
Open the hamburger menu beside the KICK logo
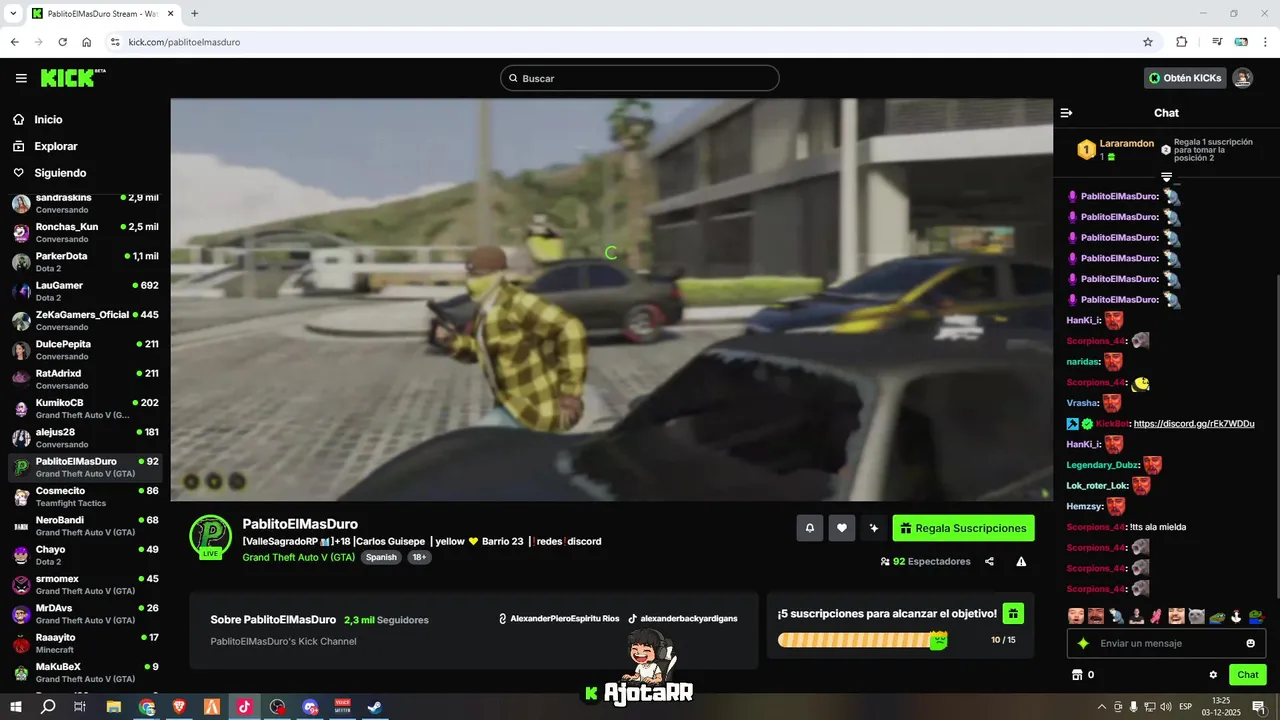coord(21,78)
